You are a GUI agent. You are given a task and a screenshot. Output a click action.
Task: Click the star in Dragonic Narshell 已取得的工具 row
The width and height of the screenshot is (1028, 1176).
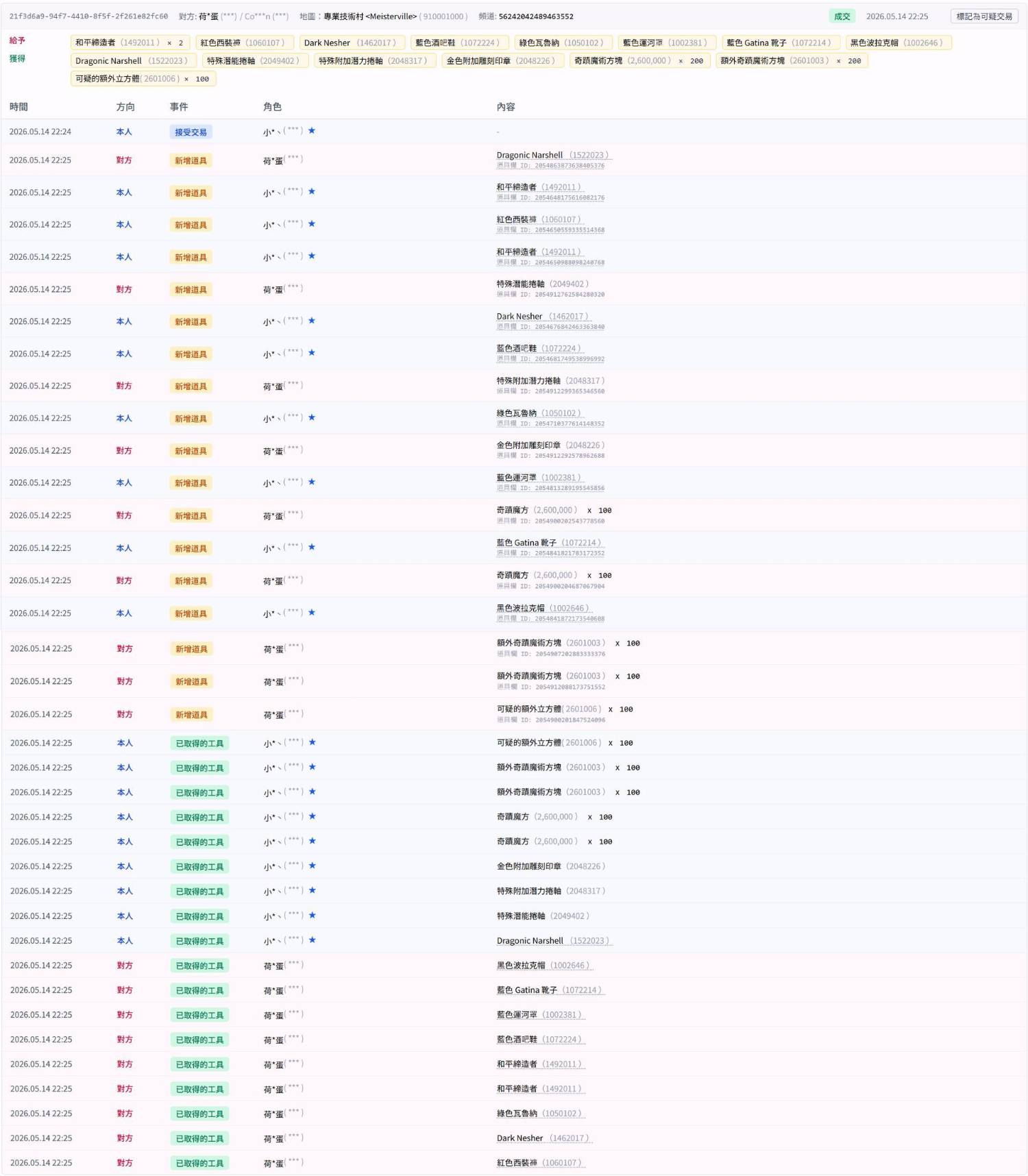[x=313, y=940]
